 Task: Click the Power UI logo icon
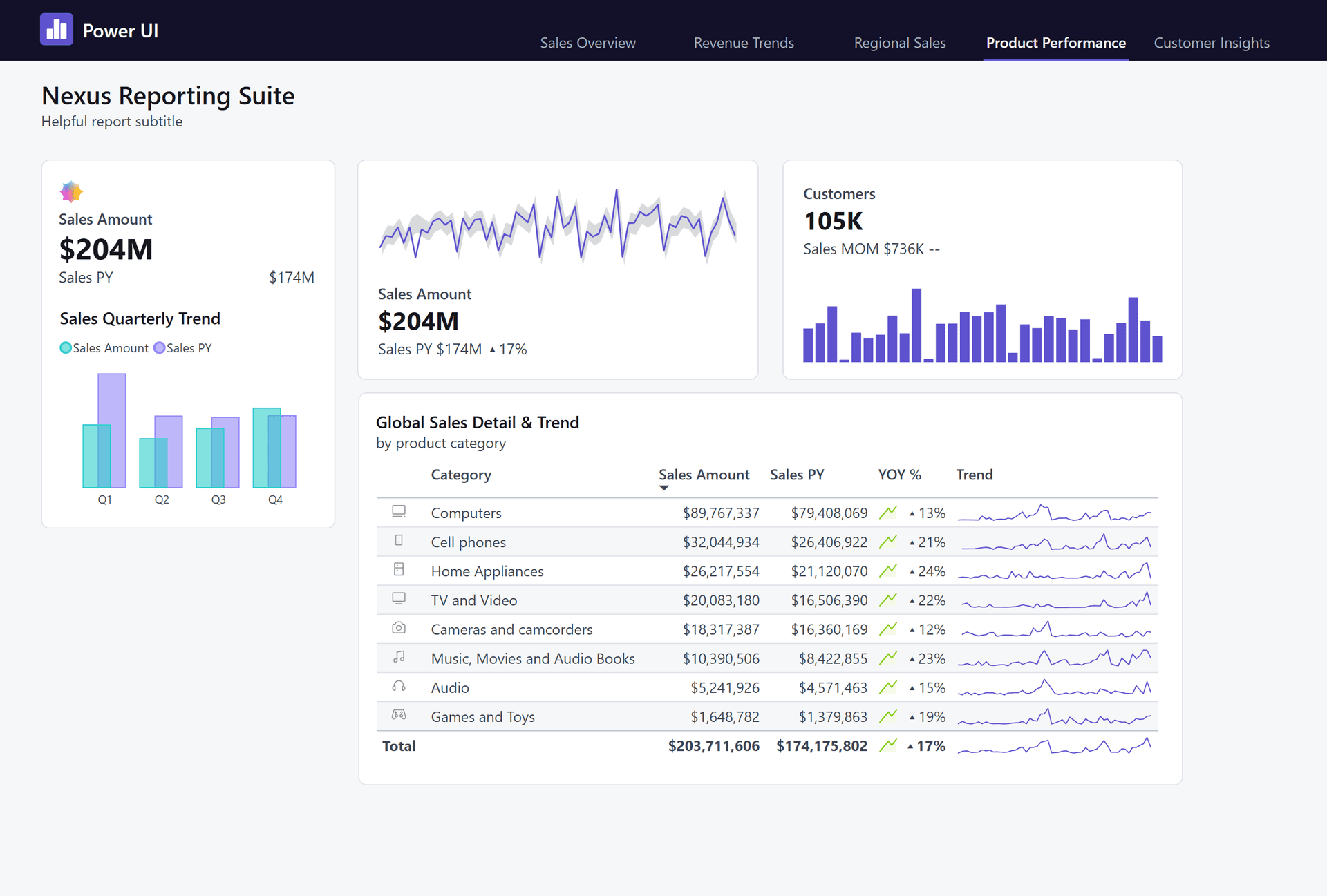[57, 29]
